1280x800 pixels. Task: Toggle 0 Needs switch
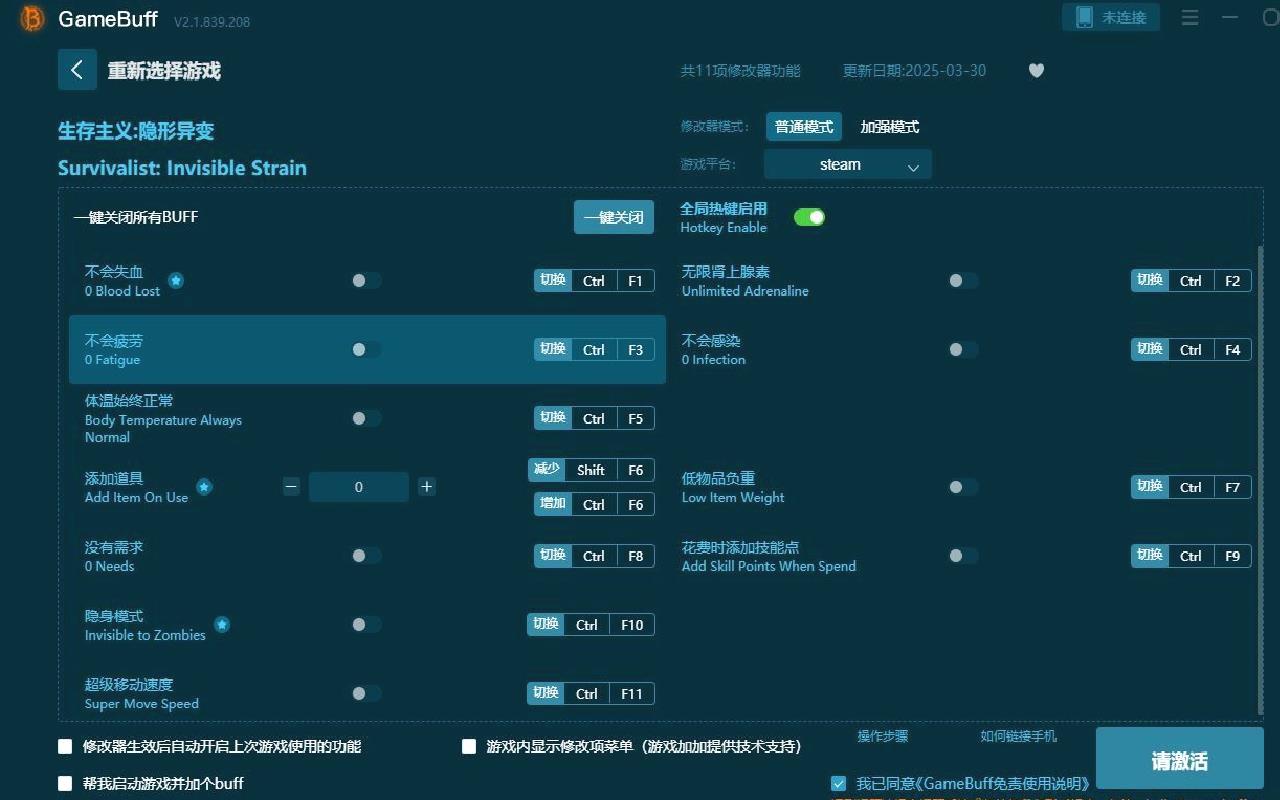click(366, 556)
